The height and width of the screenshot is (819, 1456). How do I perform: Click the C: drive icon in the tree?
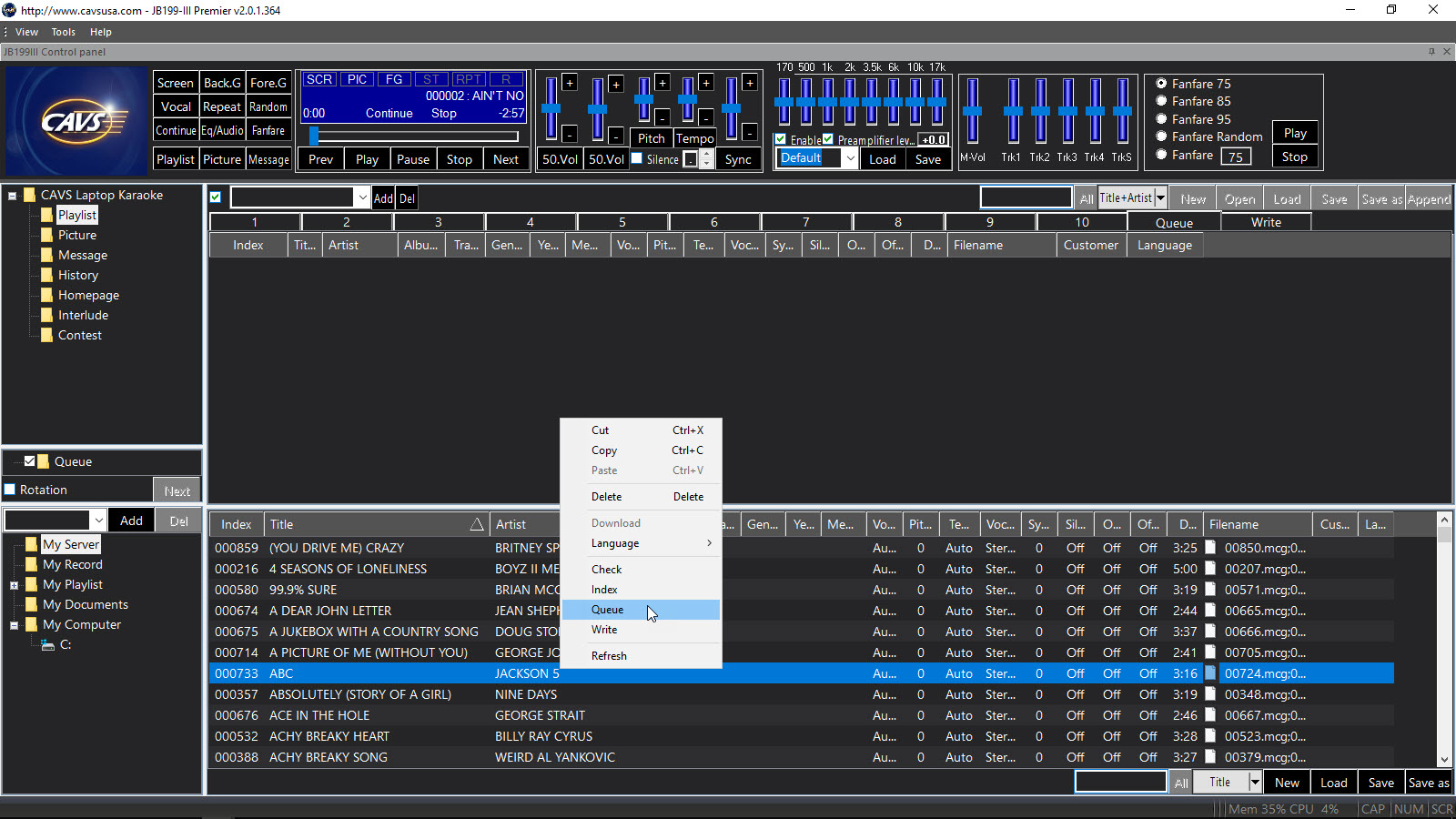[x=48, y=644]
